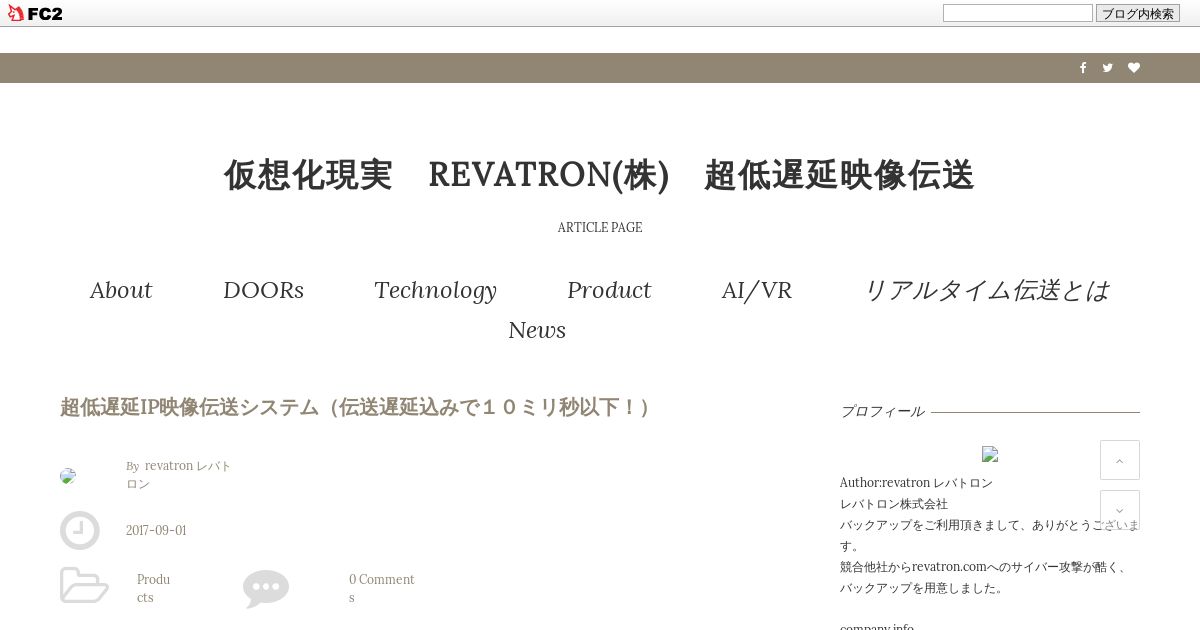Open the Product menu item
The height and width of the screenshot is (630, 1200).
pyautogui.click(x=609, y=290)
